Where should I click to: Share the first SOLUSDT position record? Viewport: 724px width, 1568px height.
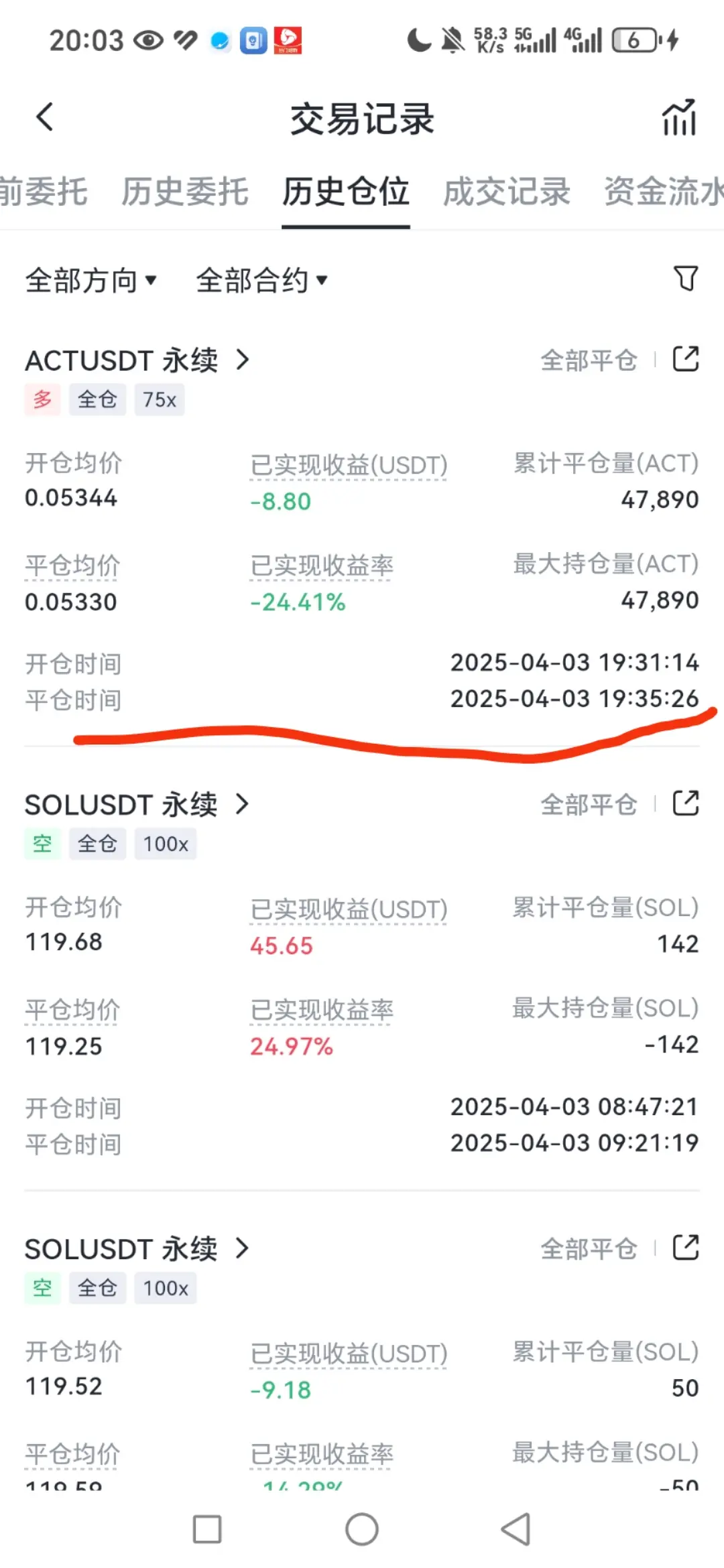pos(686,803)
